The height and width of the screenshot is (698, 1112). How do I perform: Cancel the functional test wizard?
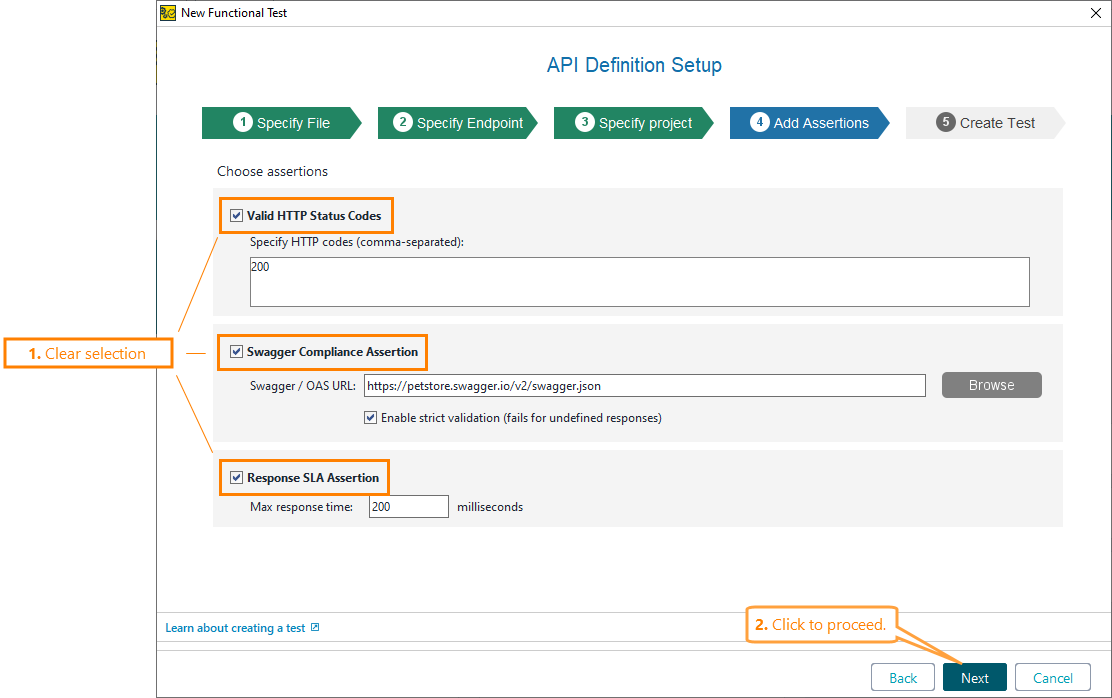tap(1052, 677)
